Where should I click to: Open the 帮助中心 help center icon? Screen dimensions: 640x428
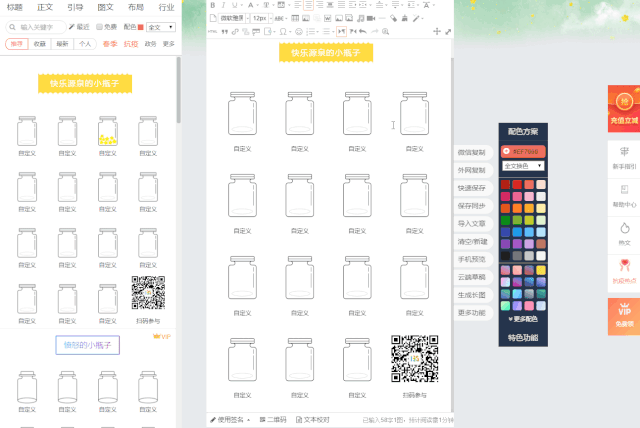click(x=623, y=197)
